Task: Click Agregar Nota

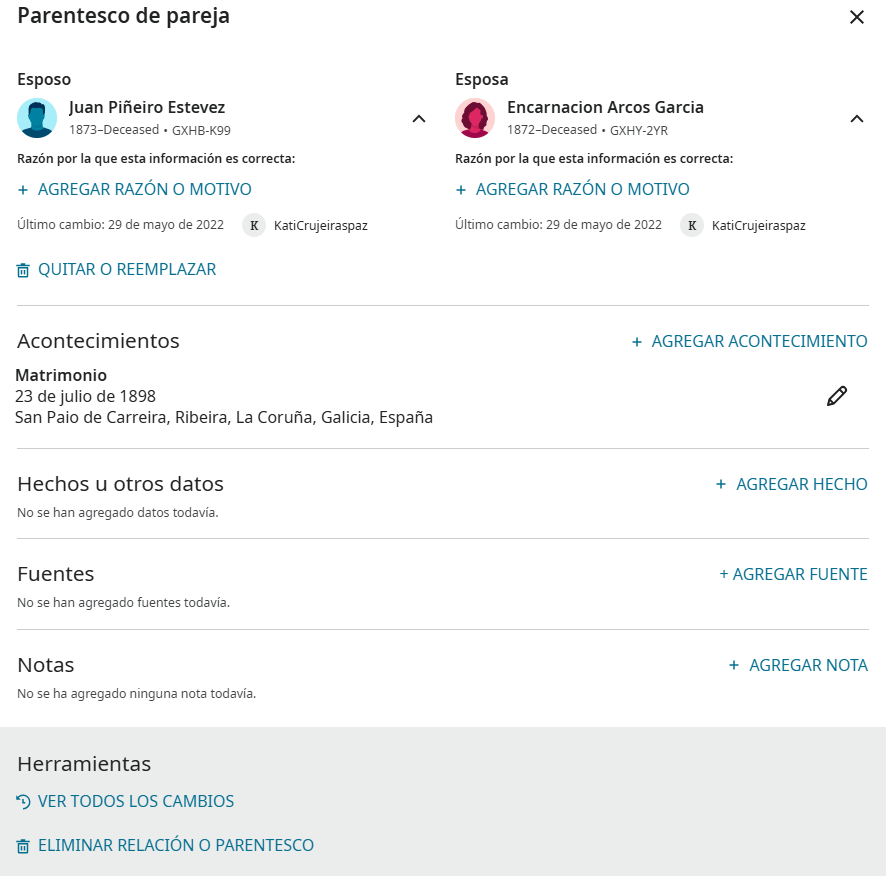Action: 798,665
